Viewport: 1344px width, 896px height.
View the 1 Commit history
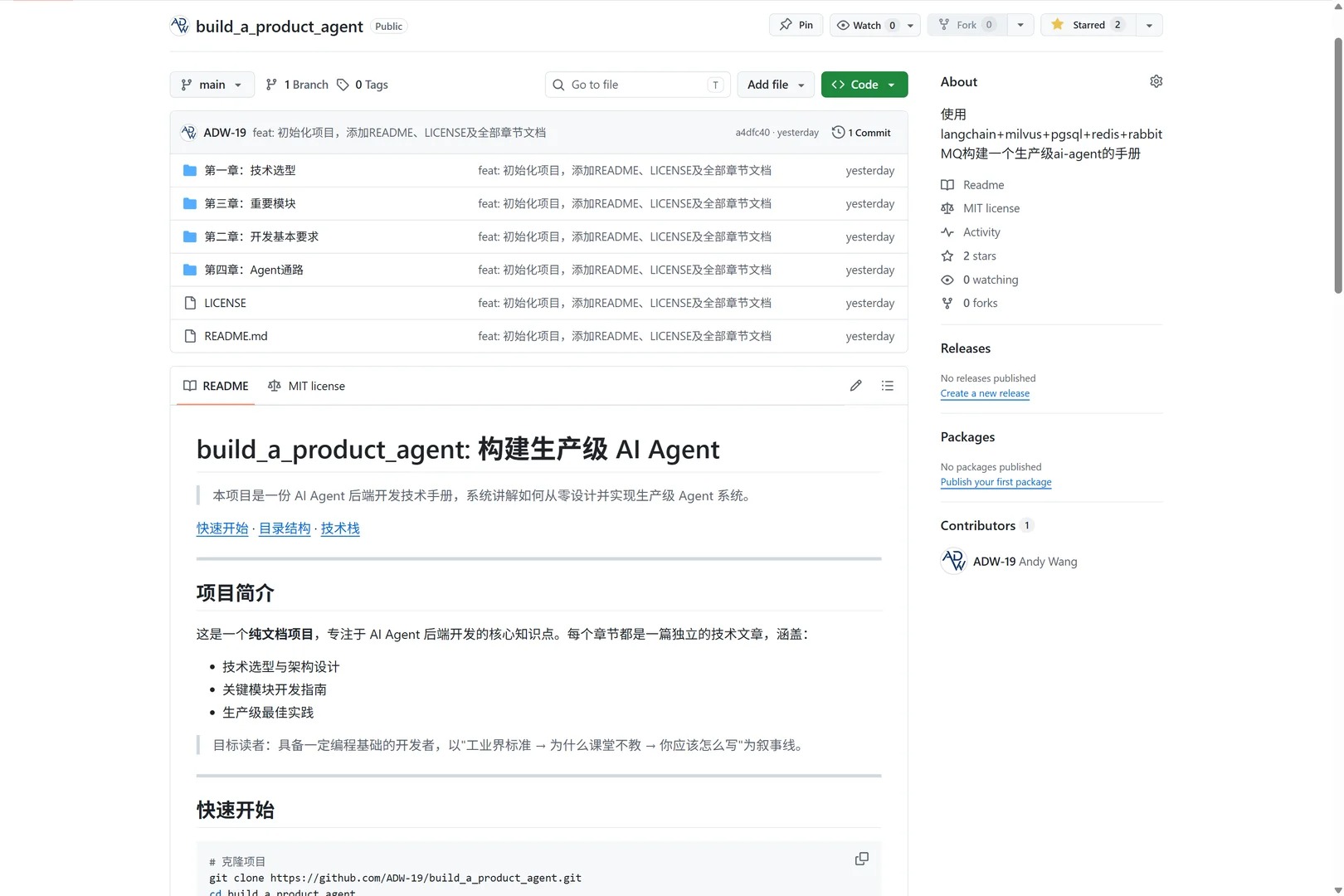861,133
